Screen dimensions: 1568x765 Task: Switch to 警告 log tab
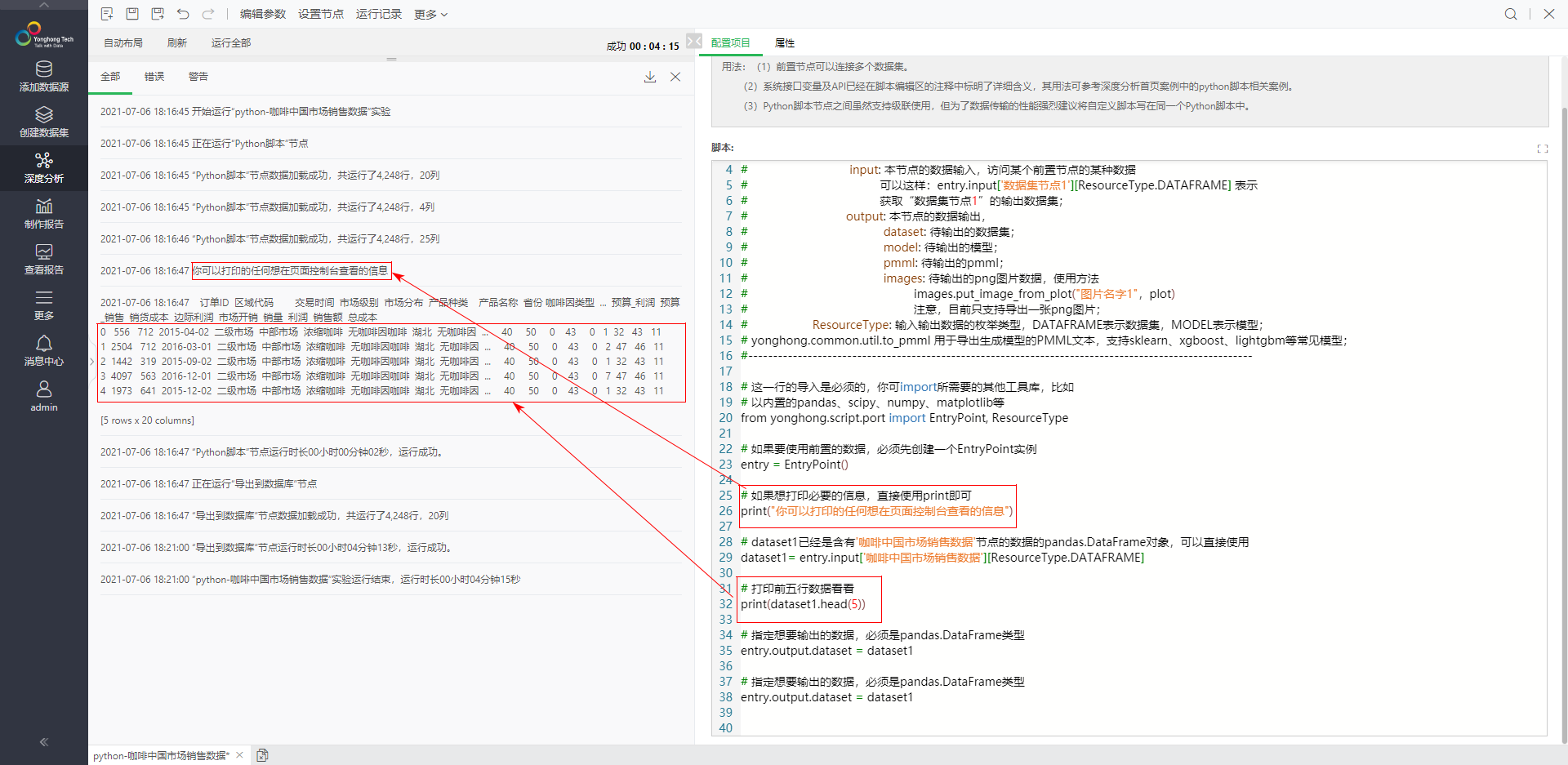[198, 77]
